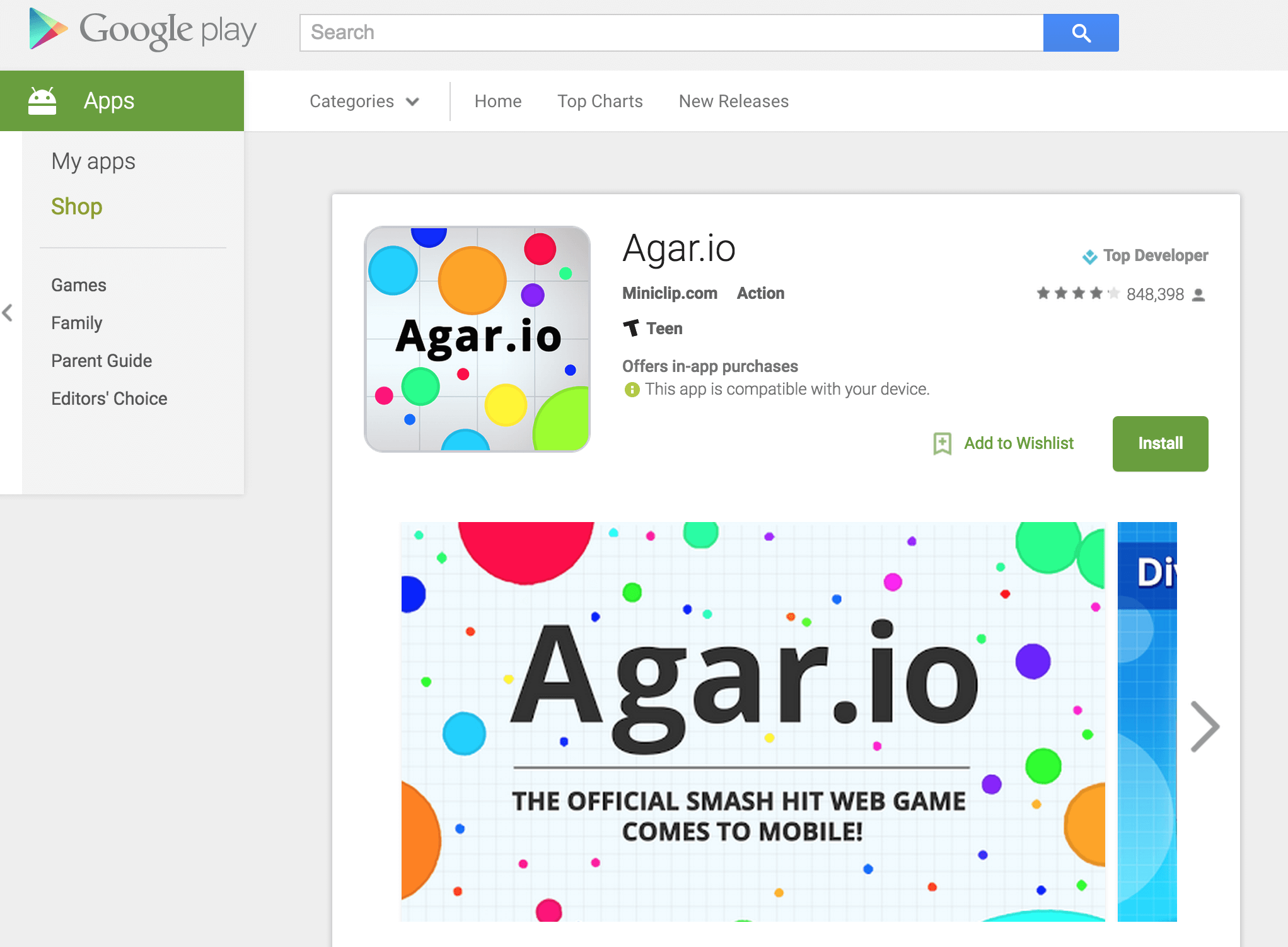Open the New Releases section

tap(733, 101)
